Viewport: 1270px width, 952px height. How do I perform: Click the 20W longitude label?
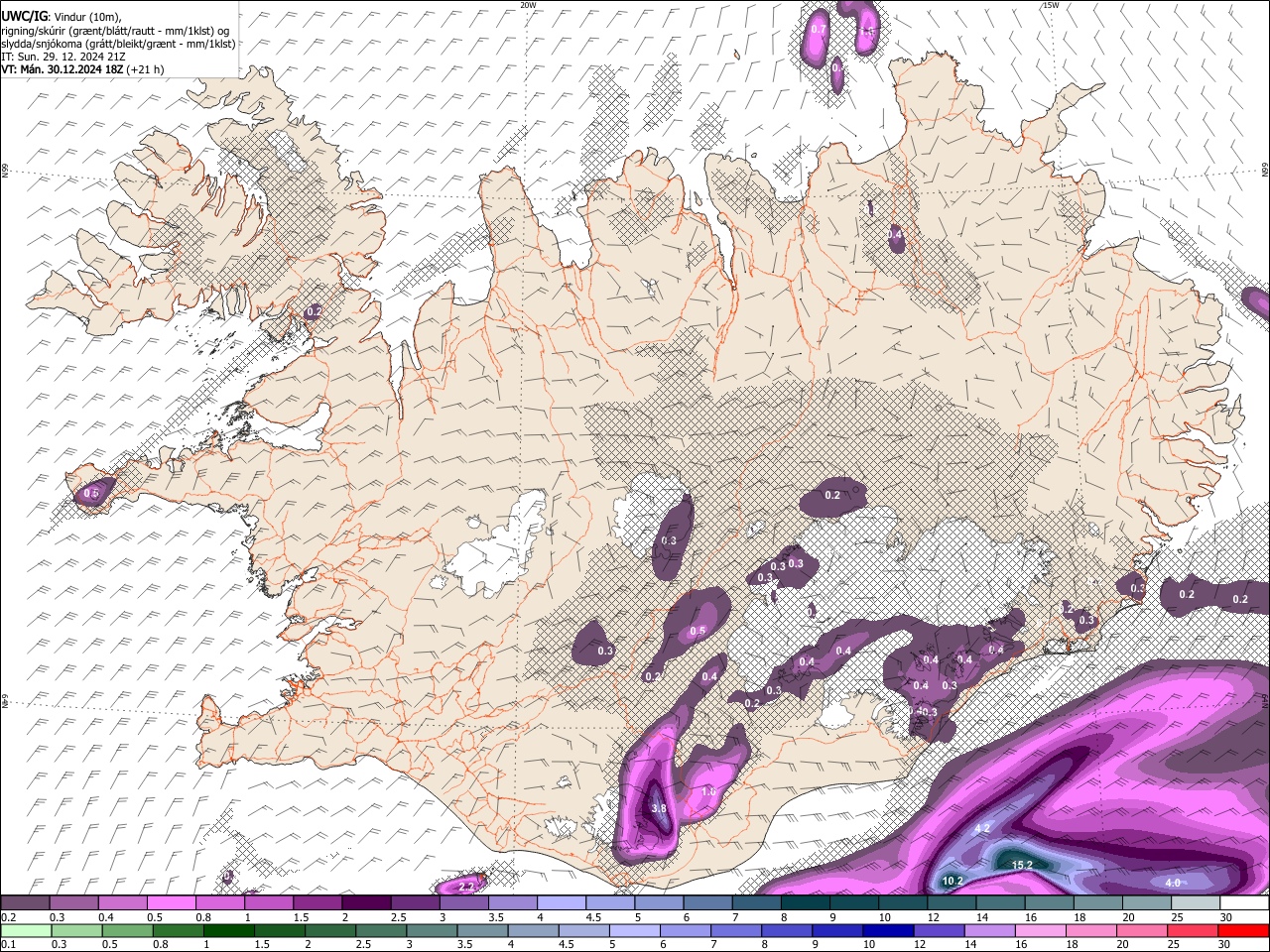coord(529,5)
